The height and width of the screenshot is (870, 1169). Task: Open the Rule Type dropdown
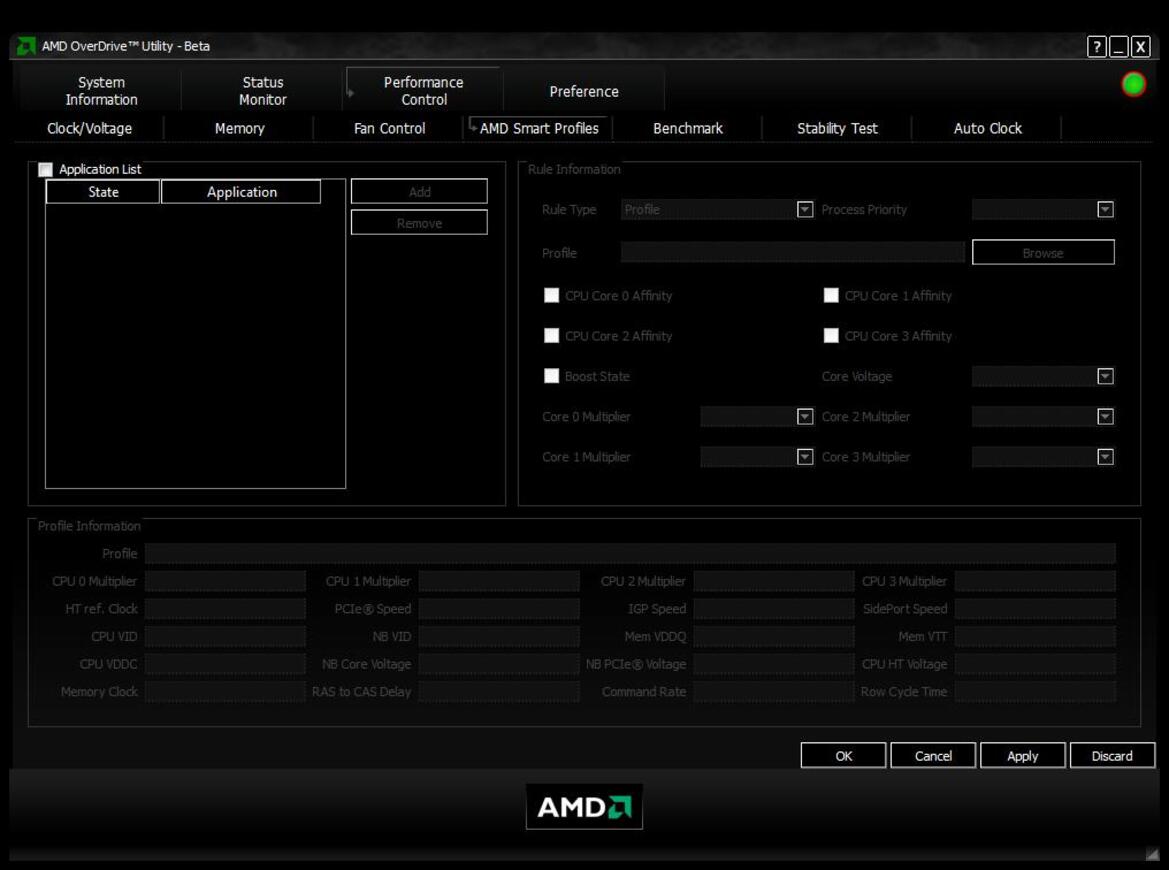(x=804, y=209)
